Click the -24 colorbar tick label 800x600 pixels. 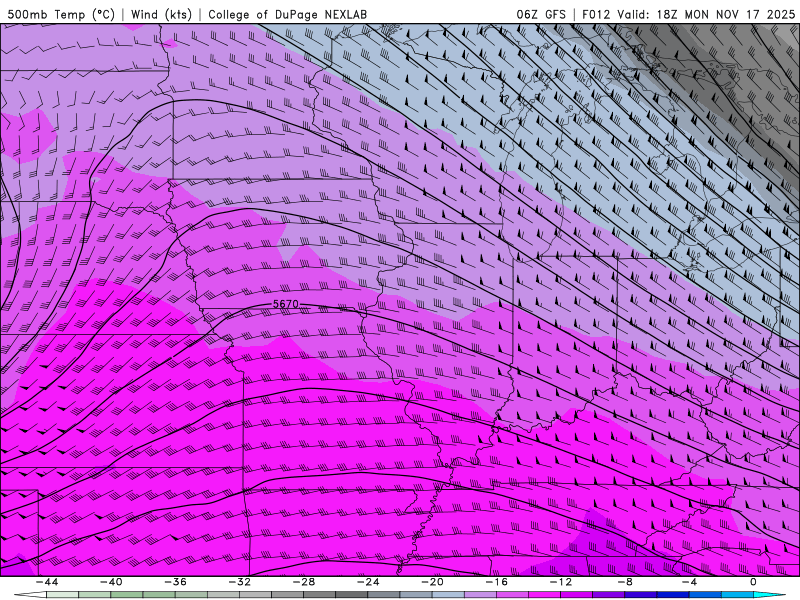(x=368, y=582)
